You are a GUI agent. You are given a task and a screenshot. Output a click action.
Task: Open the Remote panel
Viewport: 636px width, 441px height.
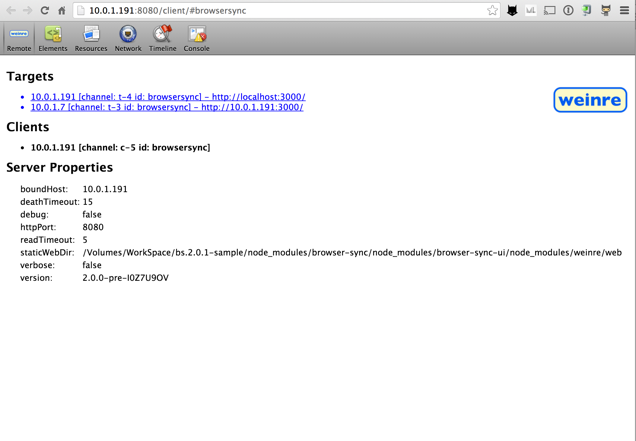click(x=18, y=37)
